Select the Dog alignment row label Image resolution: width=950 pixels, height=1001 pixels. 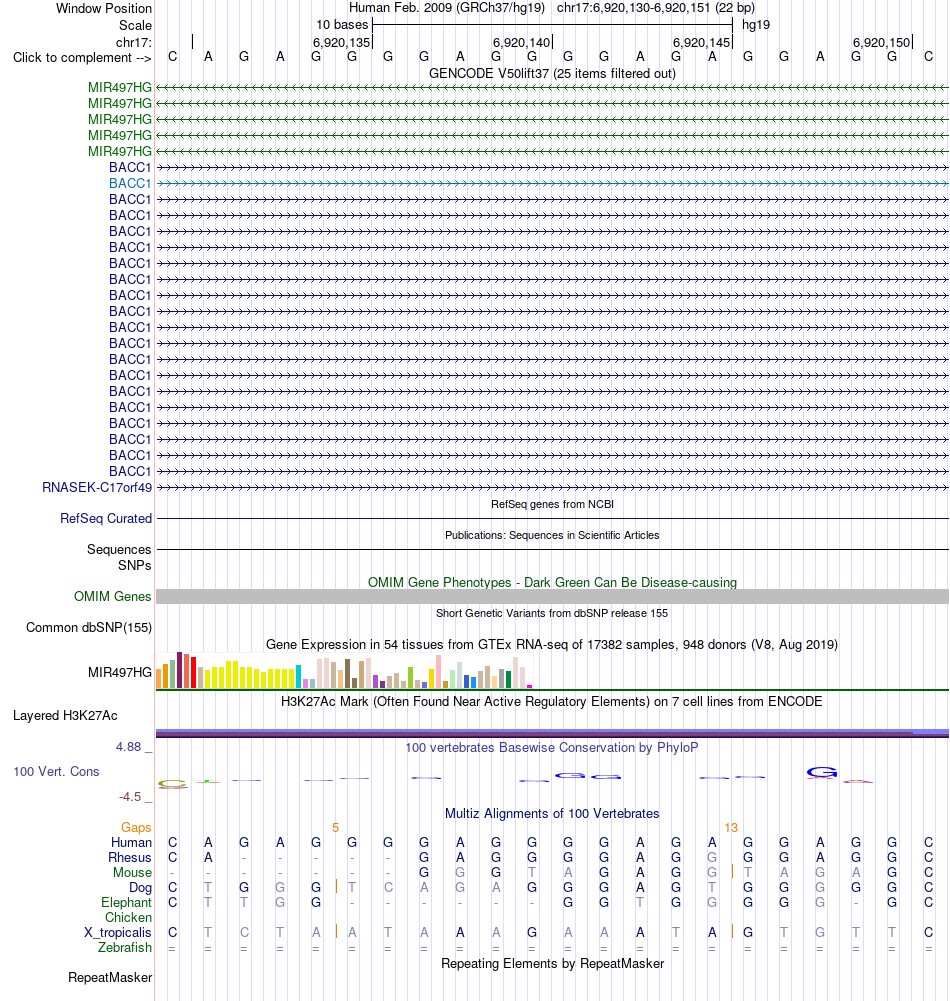[140, 887]
